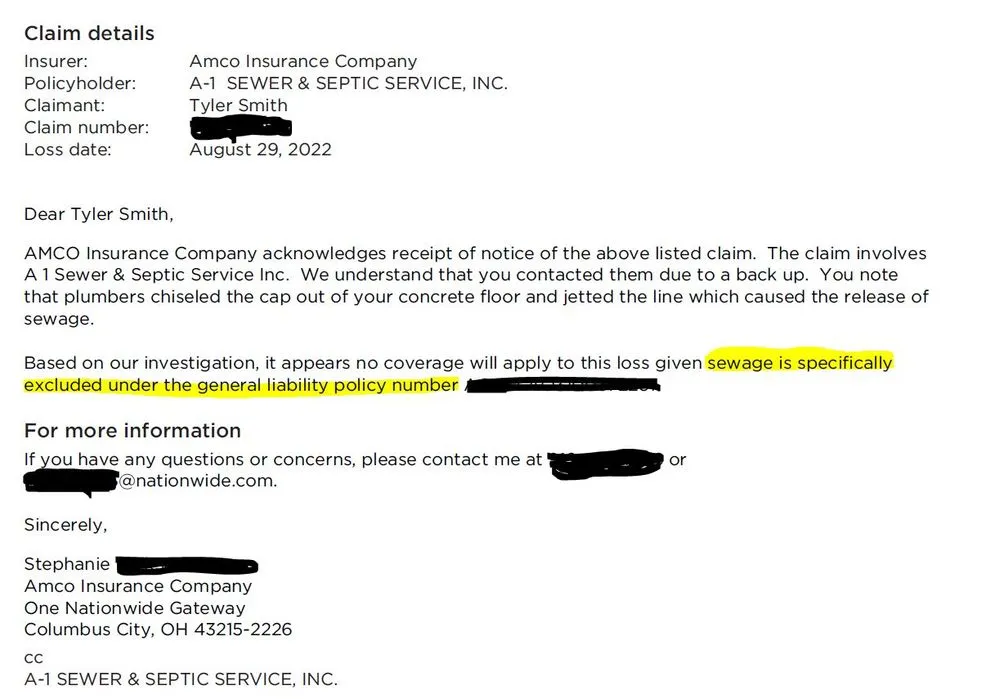
Task: Click the loss date "August 29, 2022"
Action: [260, 150]
